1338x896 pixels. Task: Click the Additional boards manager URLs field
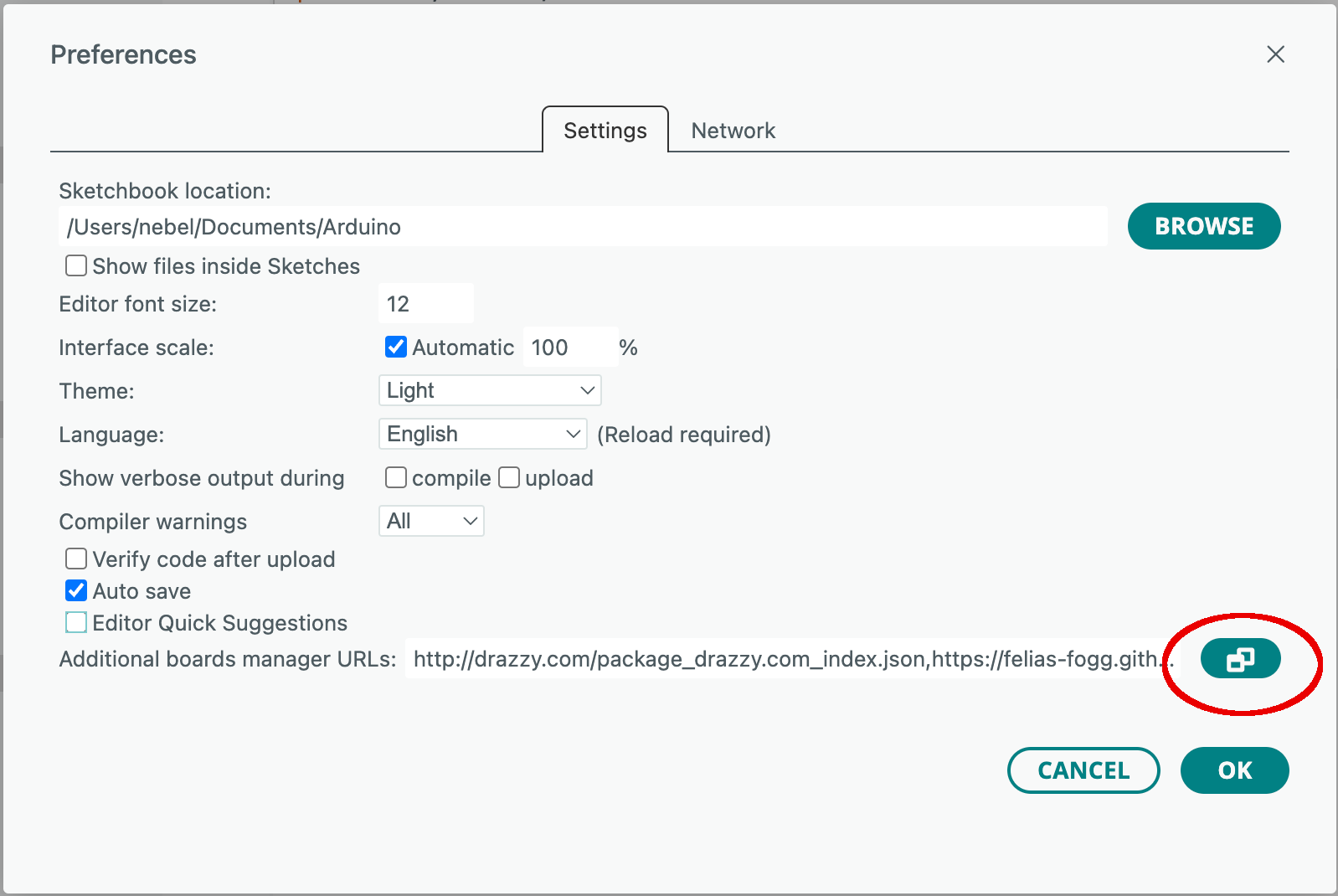791,659
